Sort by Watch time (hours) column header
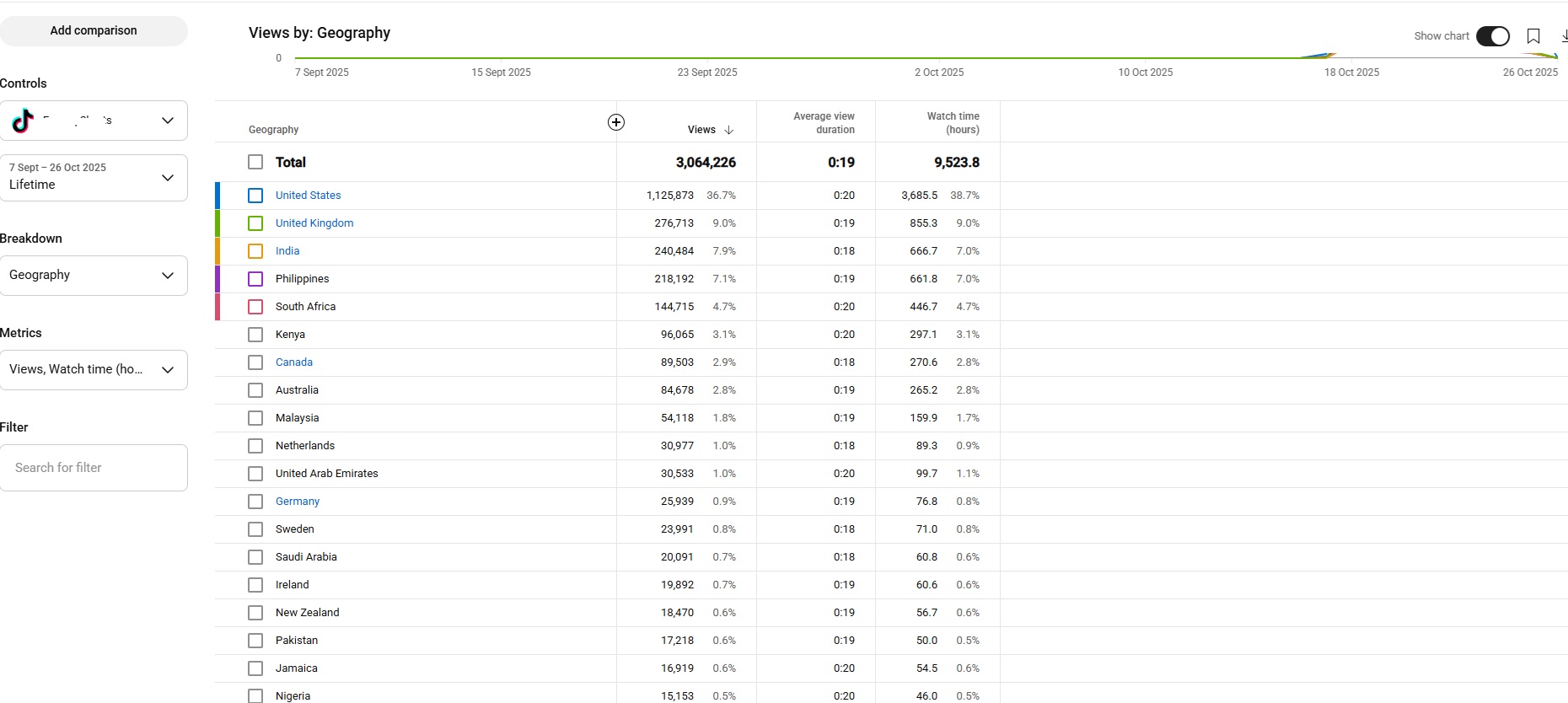The image size is (1568, 703). coord(953,123)
